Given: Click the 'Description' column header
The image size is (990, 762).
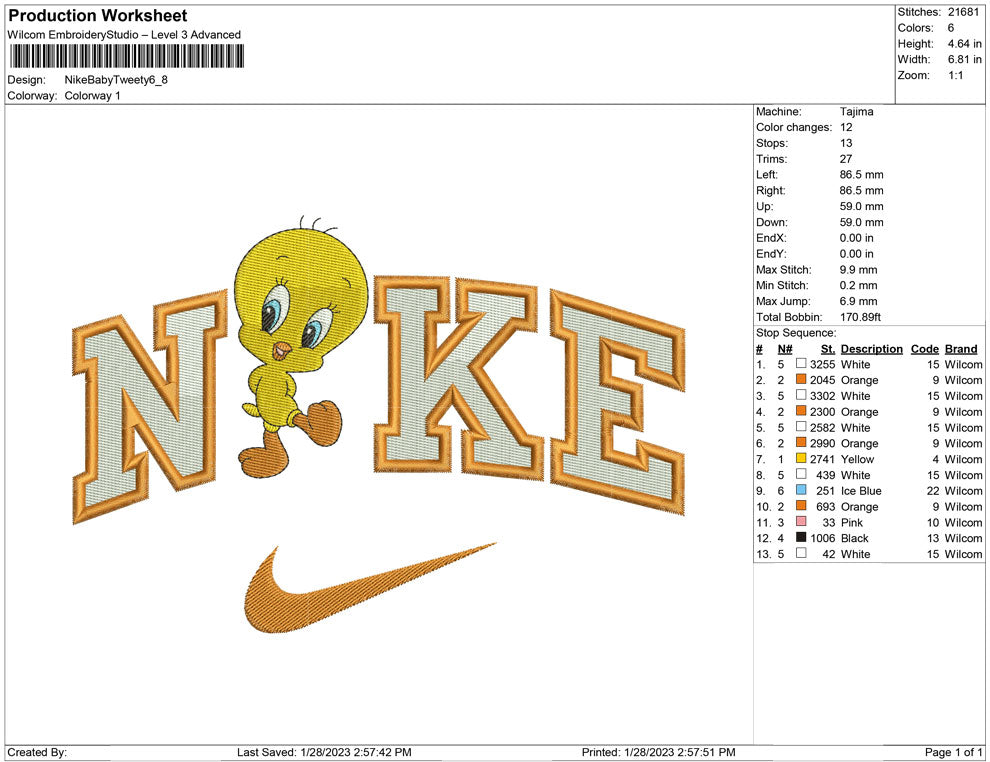Looking at the screenshot, I should tap(871, 348).
